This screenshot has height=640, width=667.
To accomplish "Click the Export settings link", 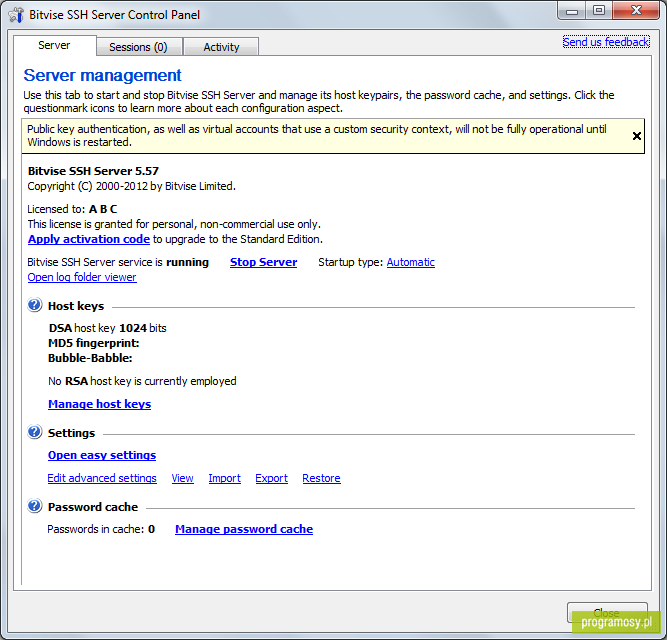I will click(271, 478).
